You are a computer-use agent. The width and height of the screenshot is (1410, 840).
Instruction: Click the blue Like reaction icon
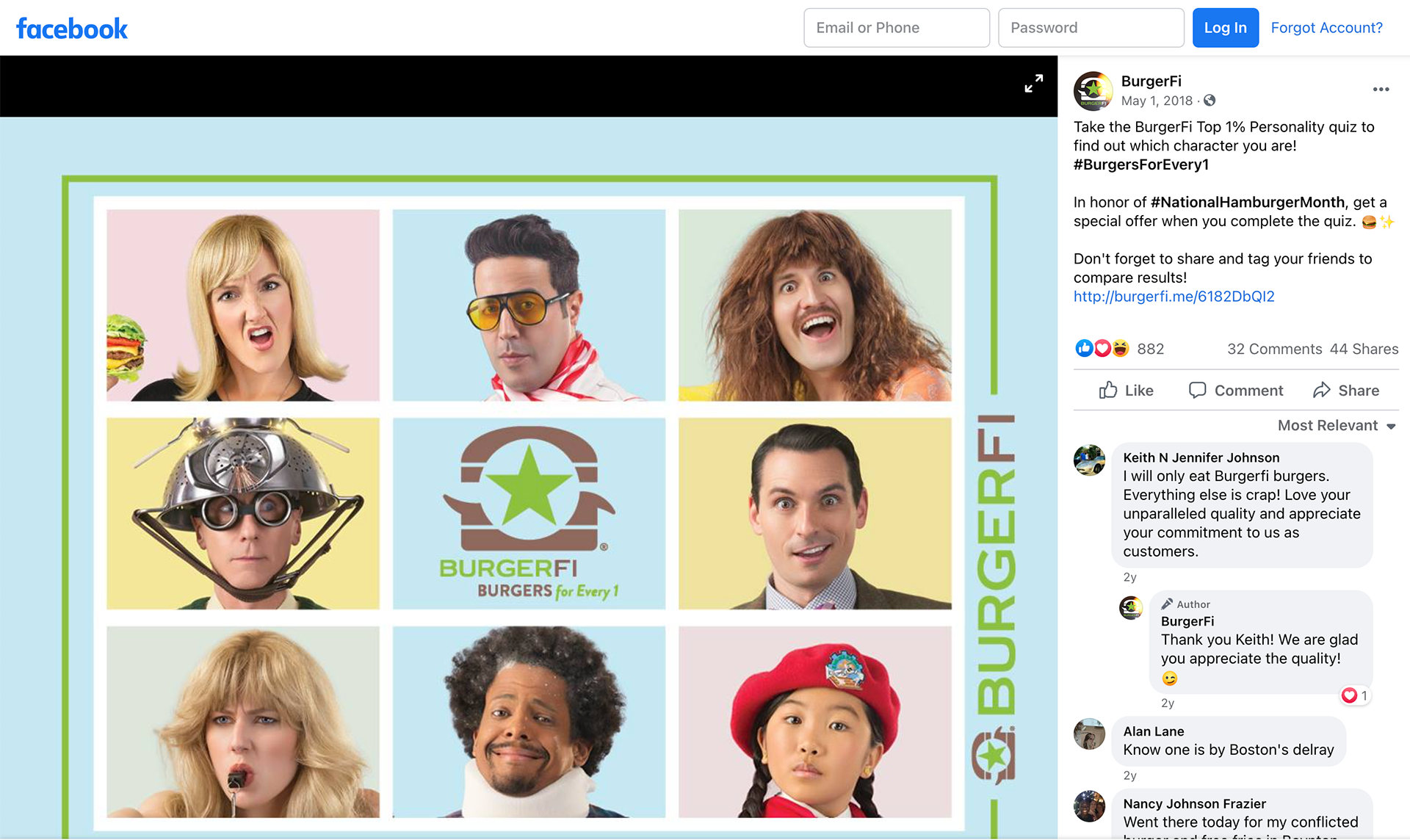[1083, 348]
